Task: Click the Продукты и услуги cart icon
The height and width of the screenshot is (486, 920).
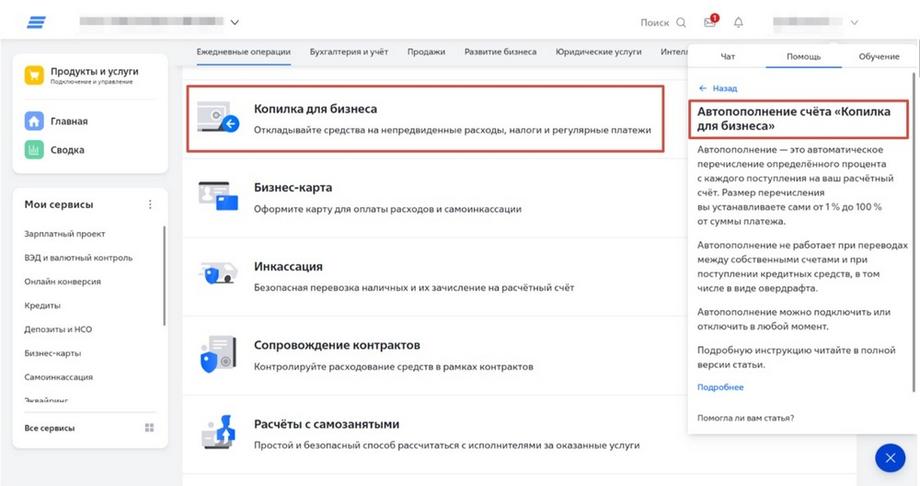Action: pos(35,75)
